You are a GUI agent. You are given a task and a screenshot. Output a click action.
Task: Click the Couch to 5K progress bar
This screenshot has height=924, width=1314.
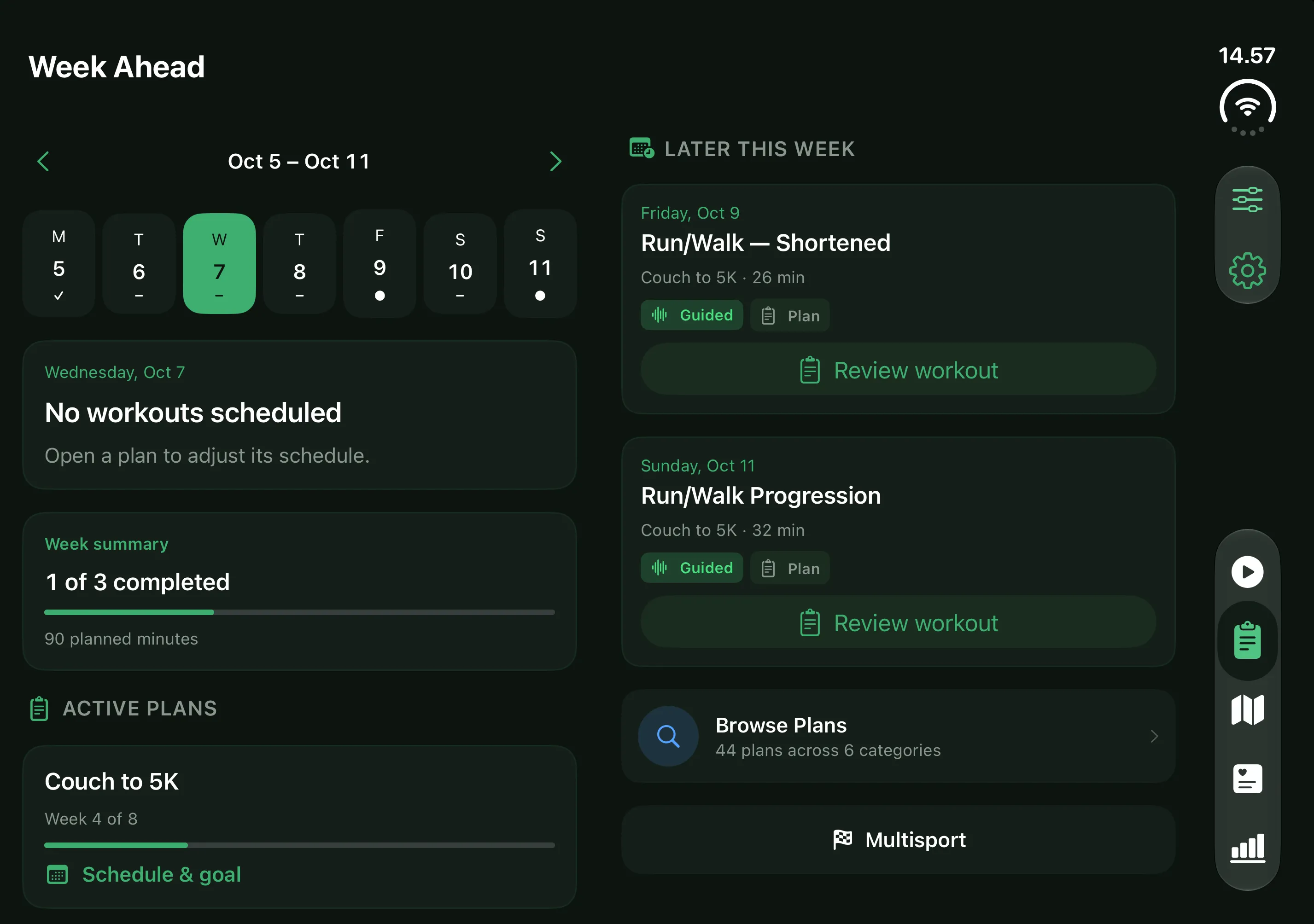[x=299, y=845]
